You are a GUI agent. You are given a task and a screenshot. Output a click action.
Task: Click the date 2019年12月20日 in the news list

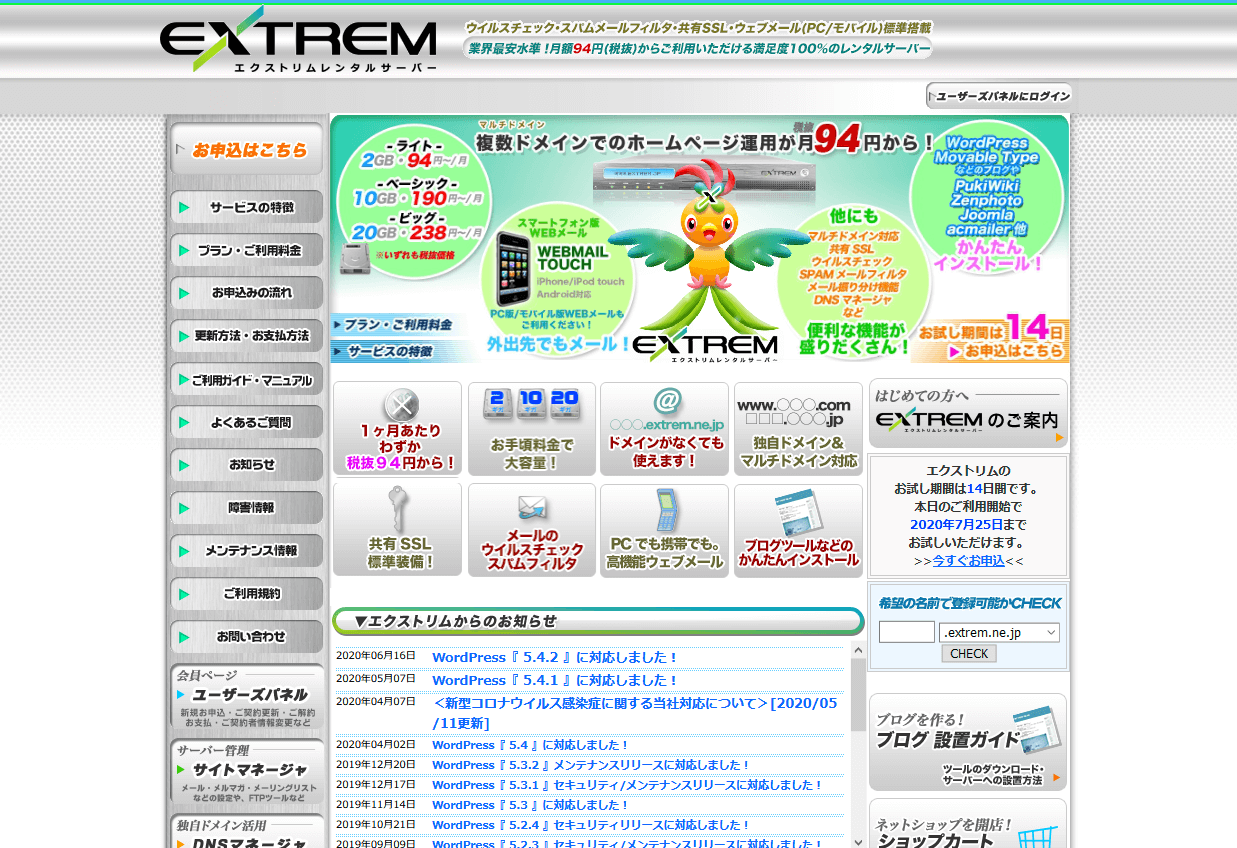pos(375,765)
